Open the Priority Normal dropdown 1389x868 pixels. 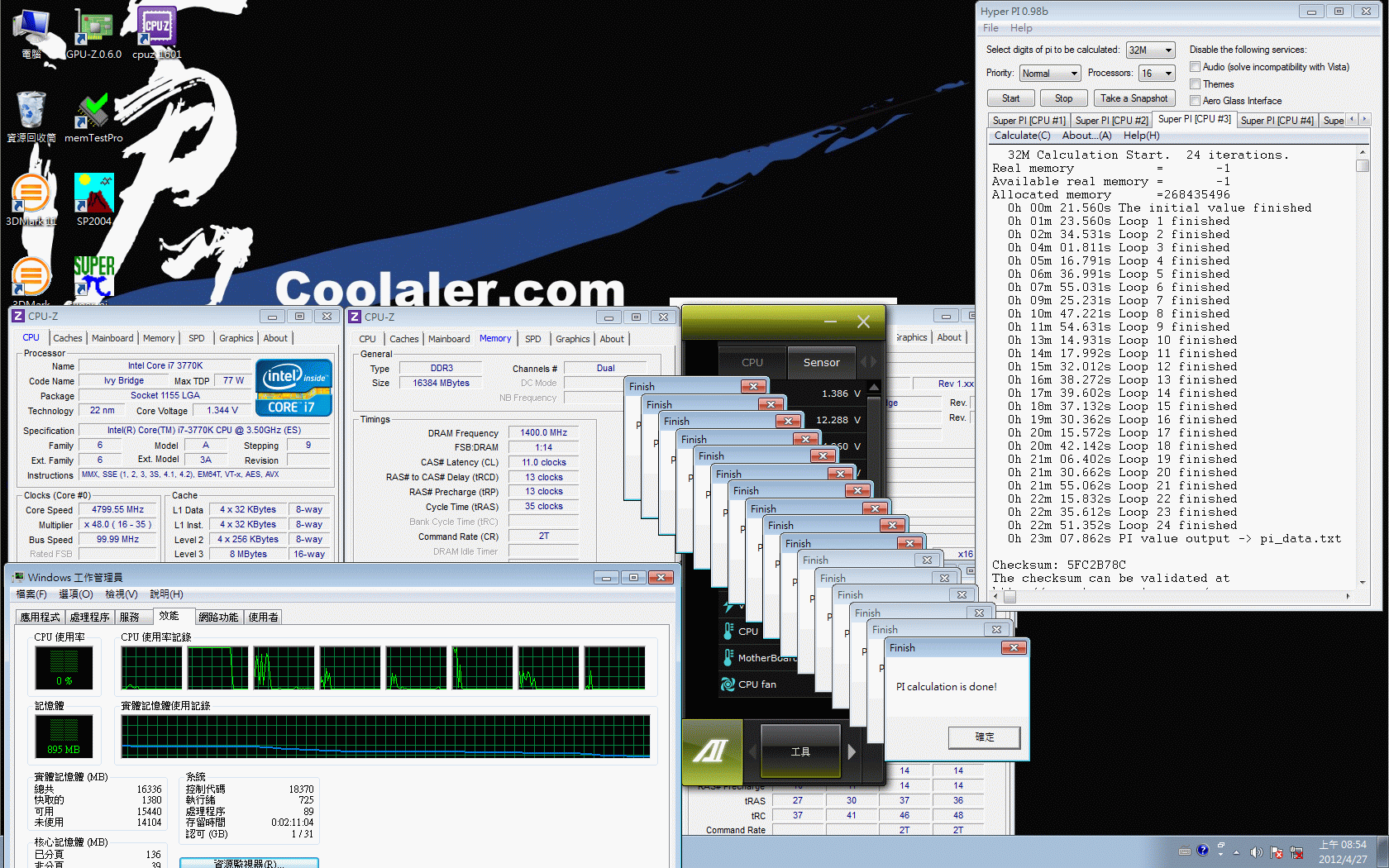click(x=1050, y=74)
